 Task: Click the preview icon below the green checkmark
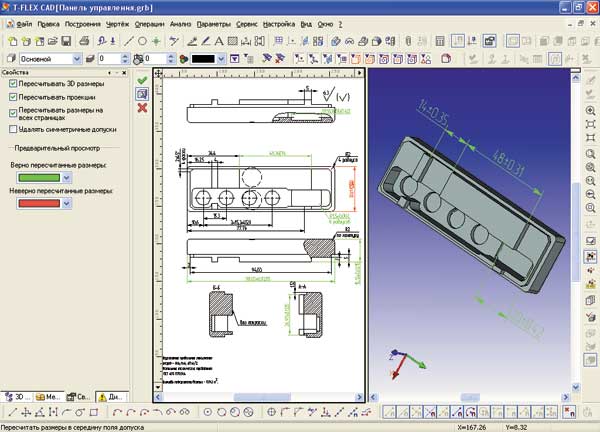[x=142, y=93]
